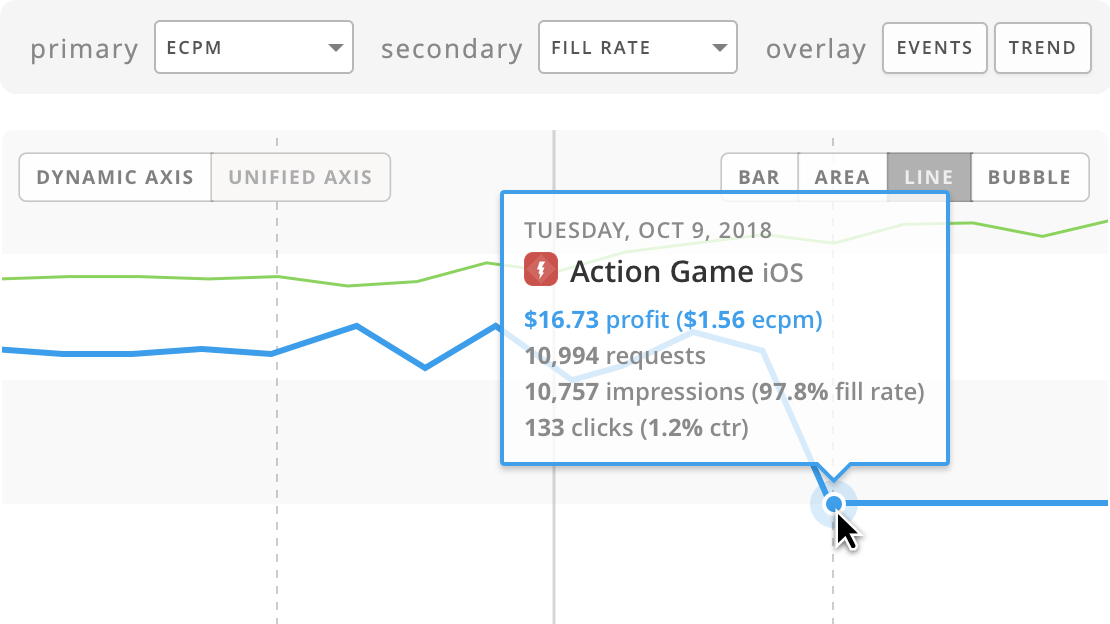Select the BAR chart type
This screenshot has width=1110, height=624.
[759, 178]
